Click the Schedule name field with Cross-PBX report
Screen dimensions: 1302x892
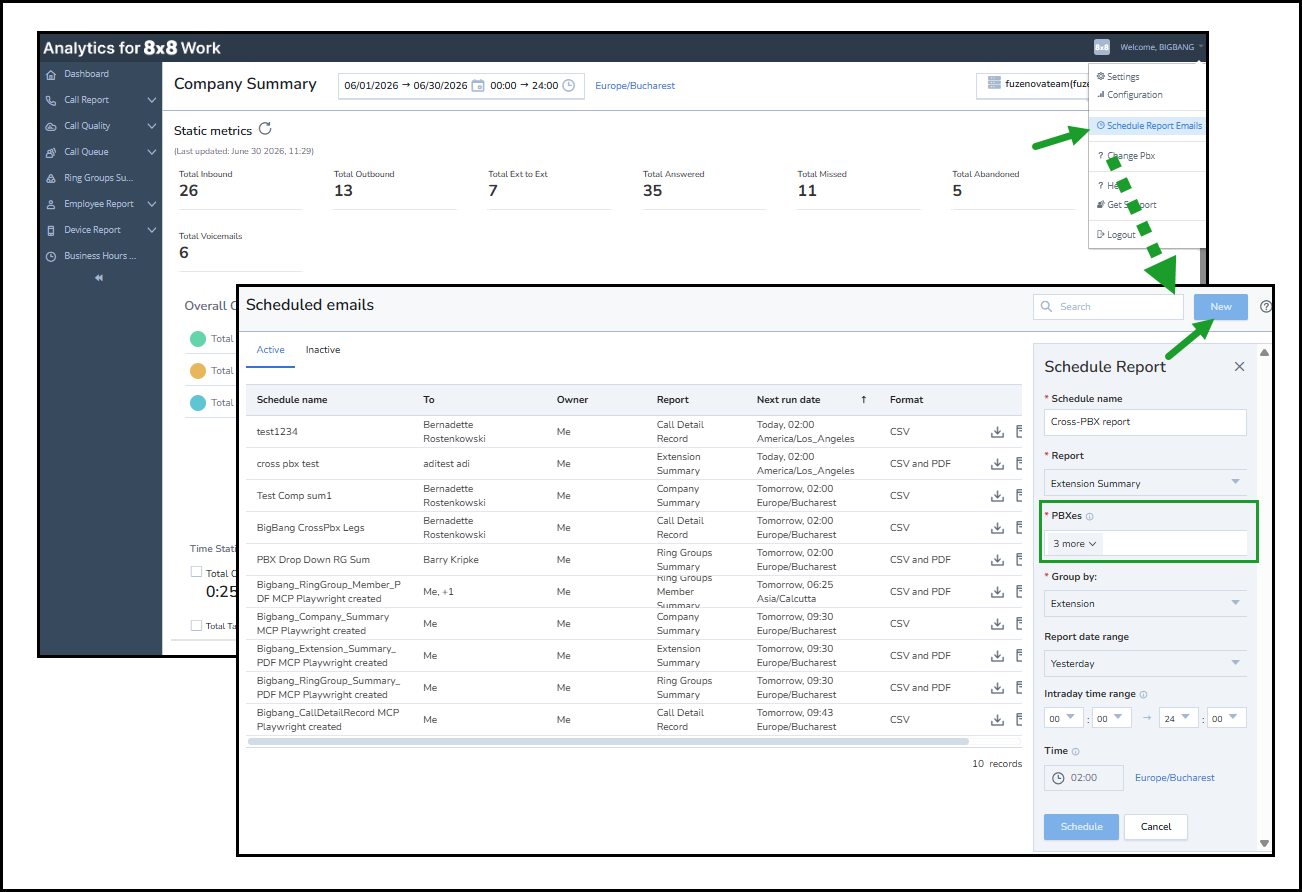tap(1145, 422)
